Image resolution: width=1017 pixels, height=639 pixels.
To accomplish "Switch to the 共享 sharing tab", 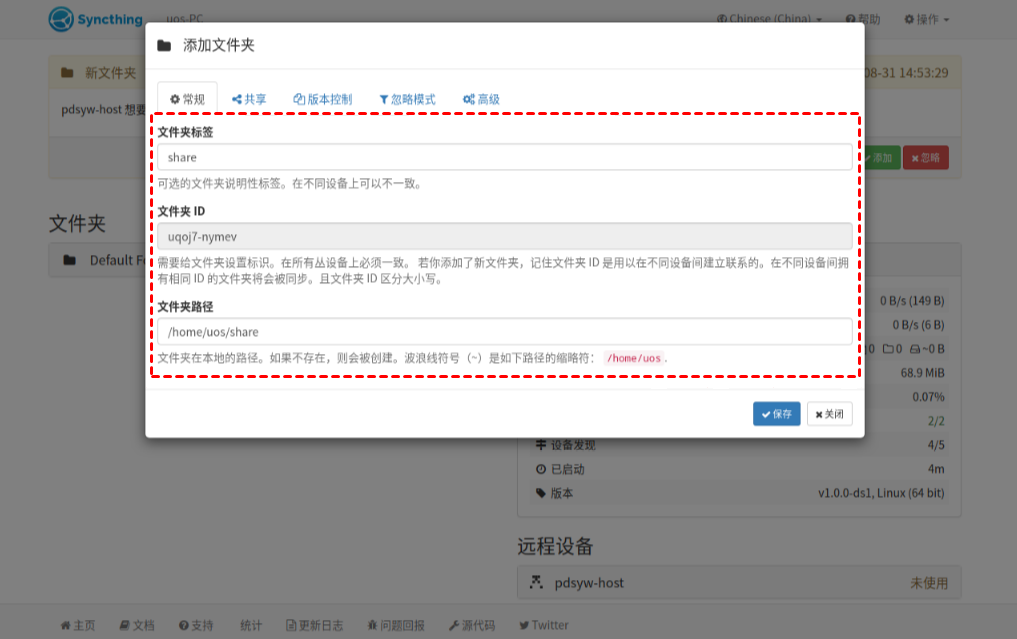I will click(249, 99).
